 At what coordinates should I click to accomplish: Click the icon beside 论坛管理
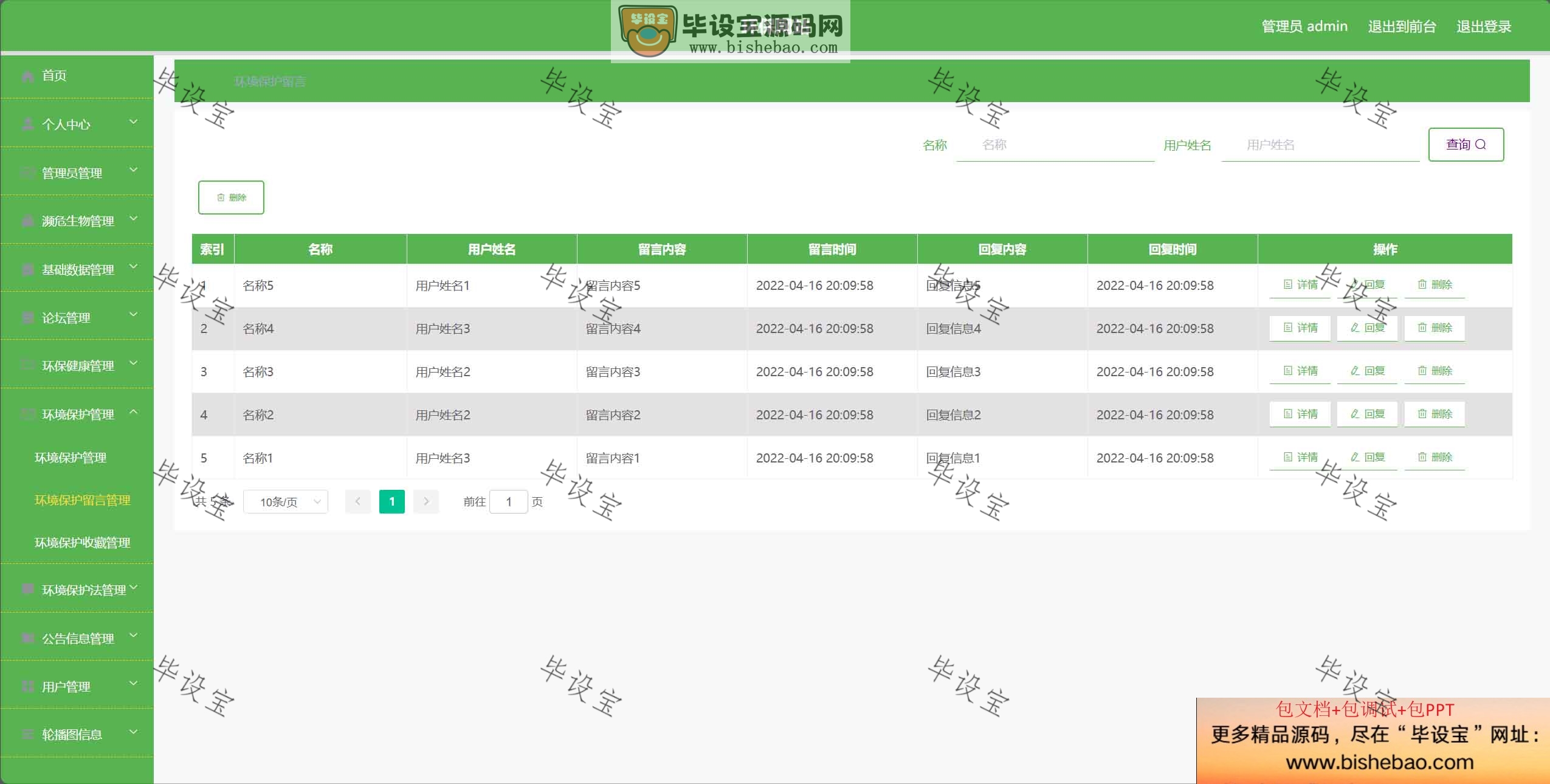pos(27,318)
